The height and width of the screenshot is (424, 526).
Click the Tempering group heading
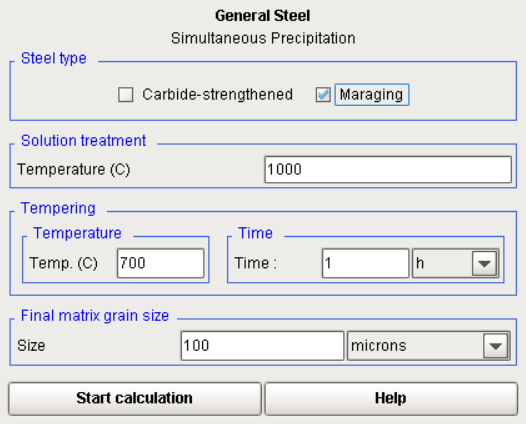(58, 208)
